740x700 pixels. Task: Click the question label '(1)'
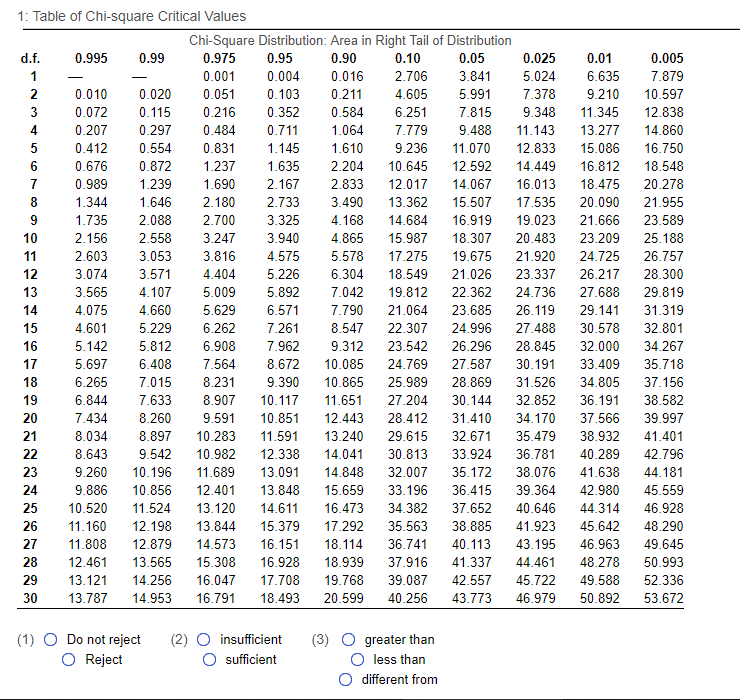tap(25, 640)
